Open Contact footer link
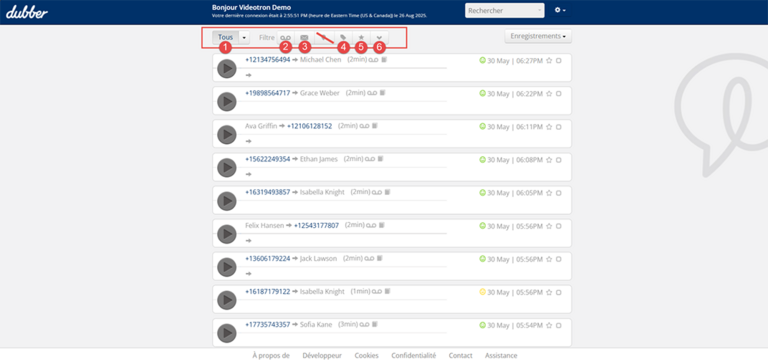Viewport: 768px width, 364px height. tap(460, 356)
